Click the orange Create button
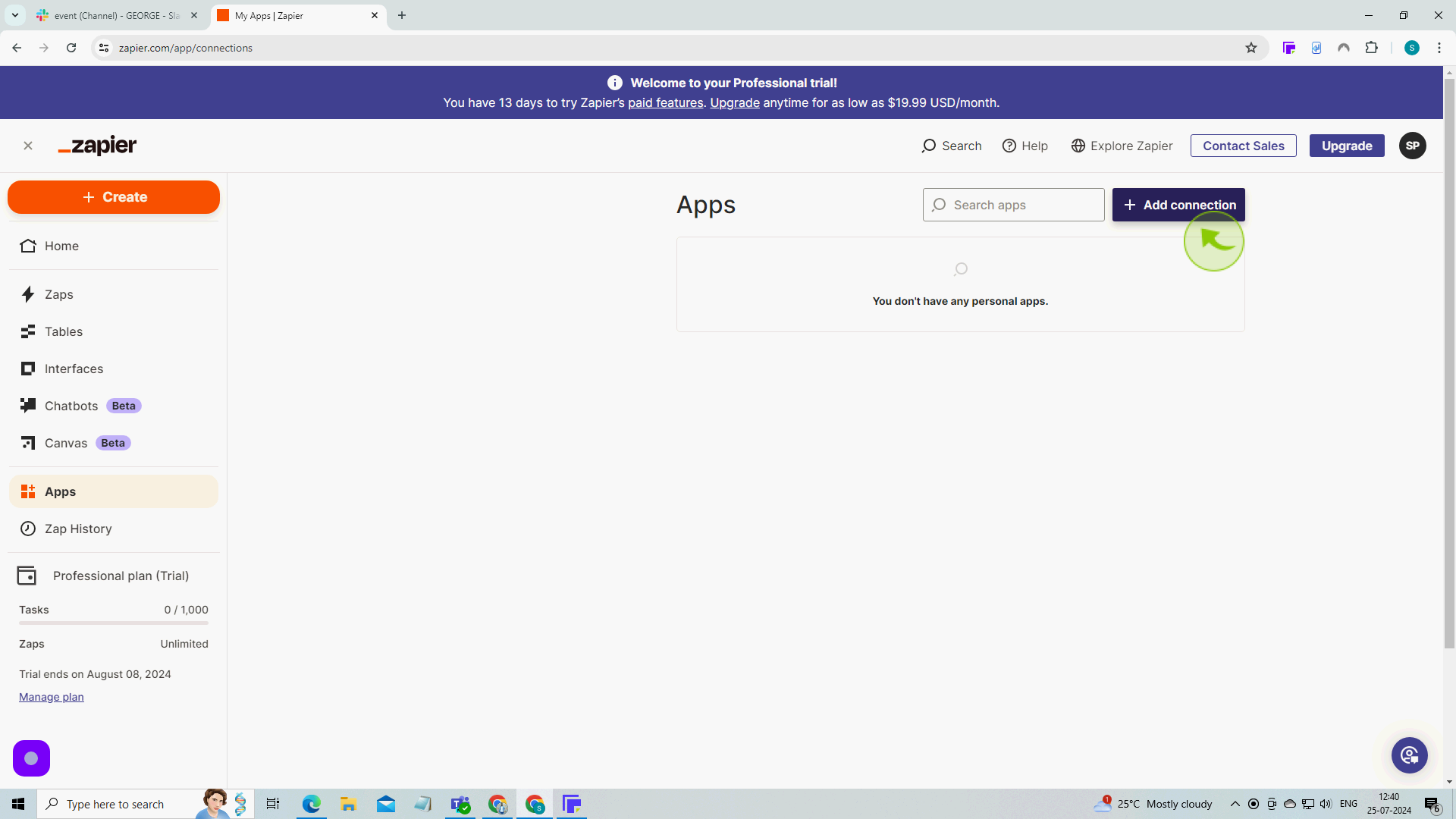This screenshot has width=1456, height=819. click(x=114, y=197)
